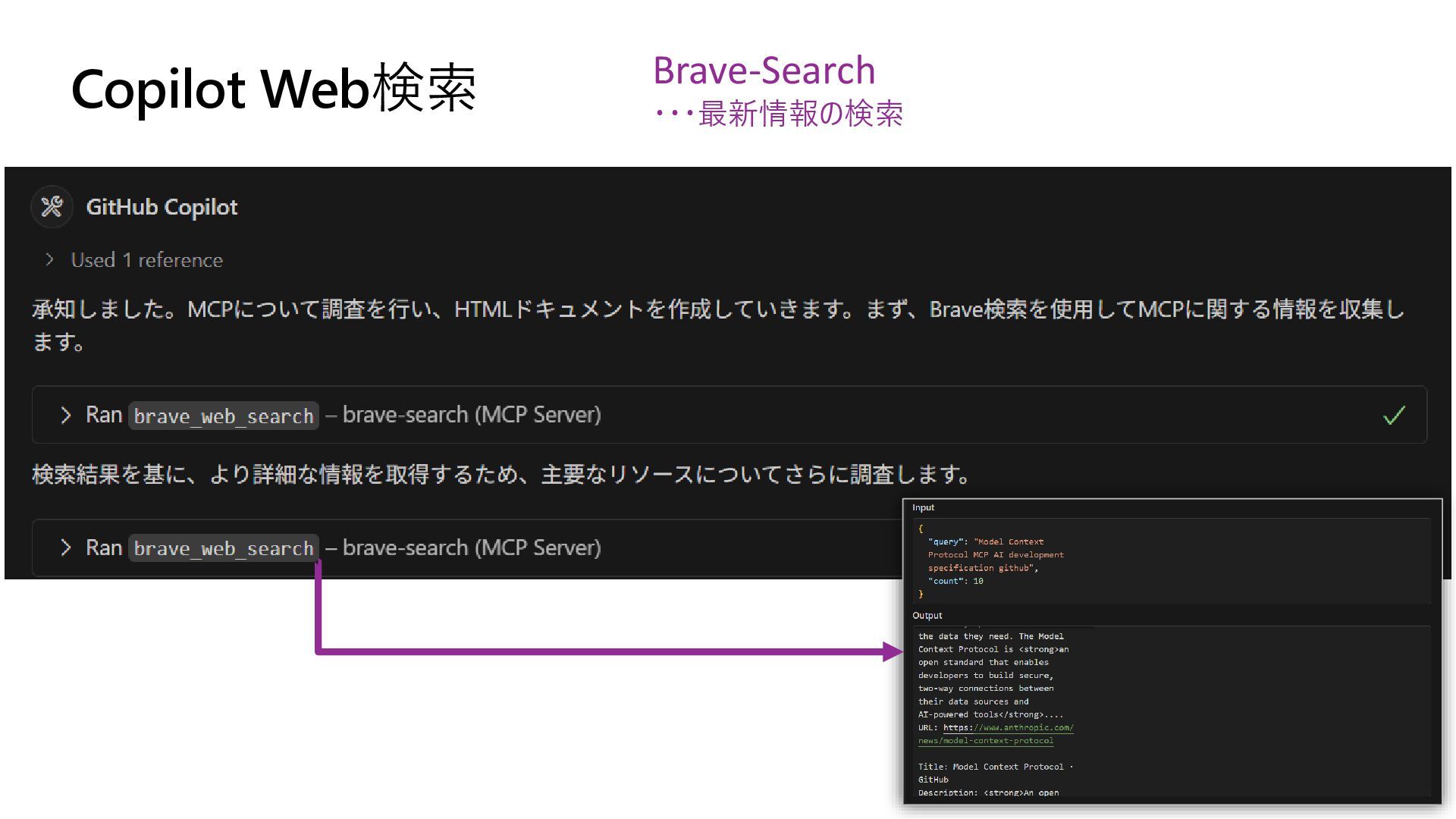
Task: Click the 'Copilot Web検索' slide title
Action: (273, 88)
